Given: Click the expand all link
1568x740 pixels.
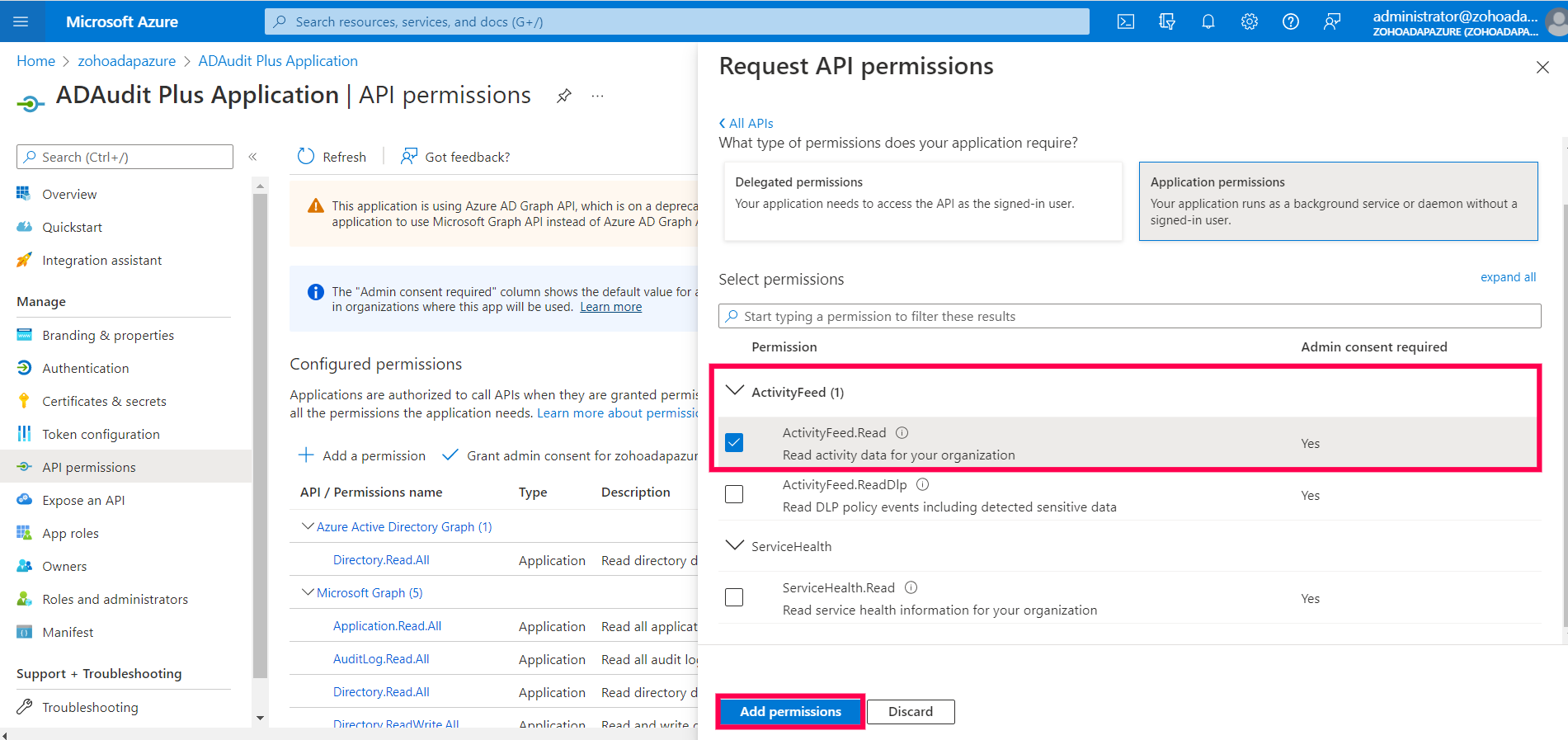Looking at the screenshot, I should pos(1508,277).
